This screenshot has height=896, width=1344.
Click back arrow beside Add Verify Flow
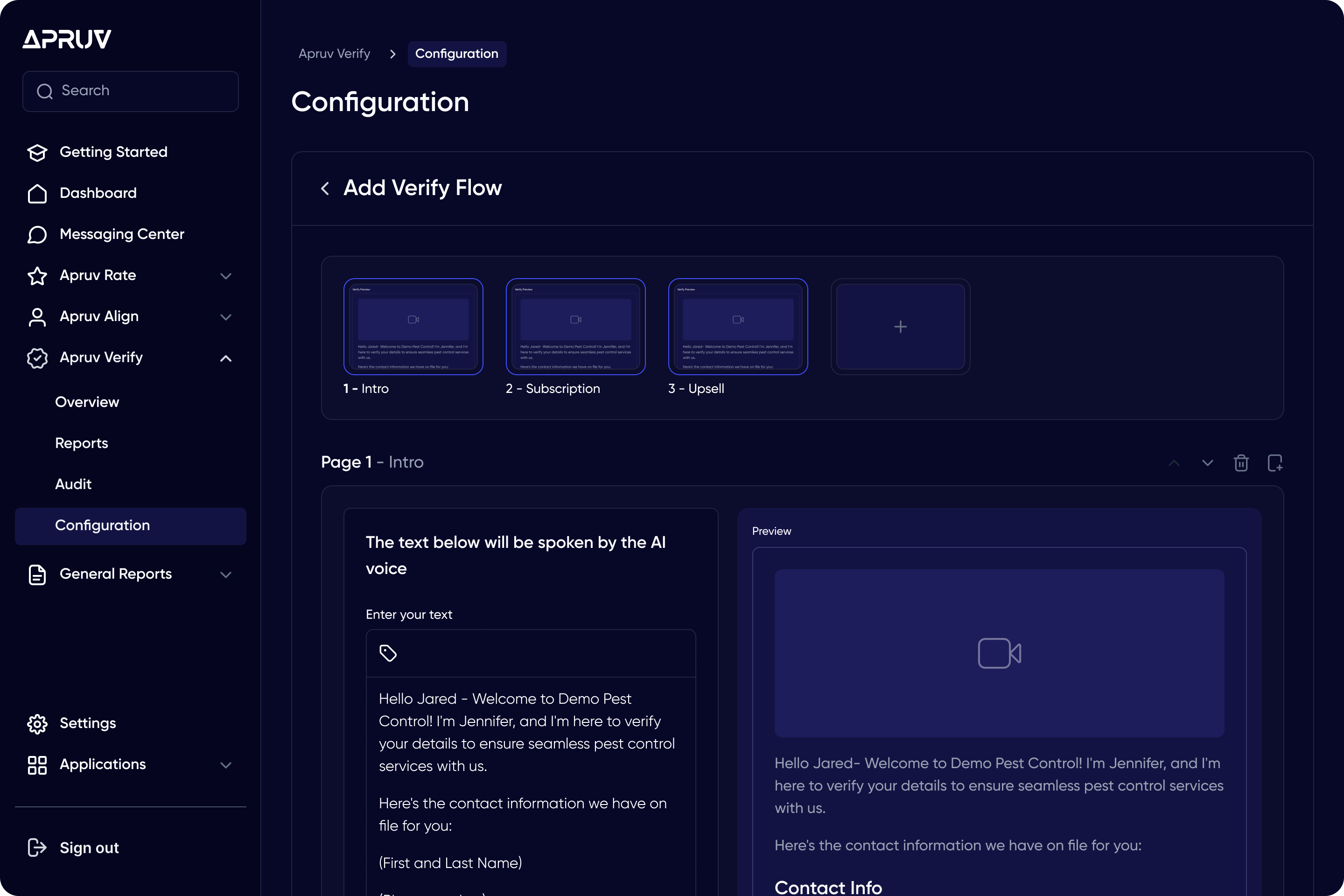325,189
